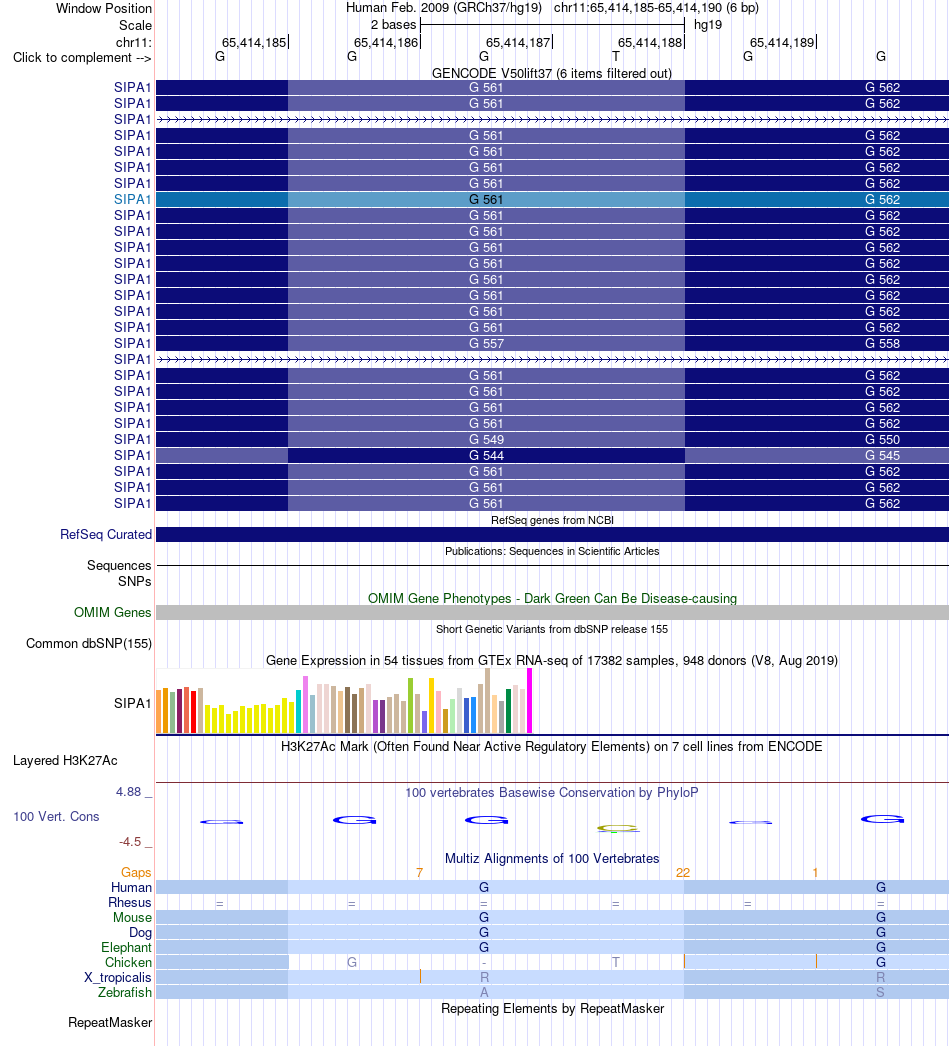Click the Elephant species label
Screen dimensions: 950x1046
(126, 947)
